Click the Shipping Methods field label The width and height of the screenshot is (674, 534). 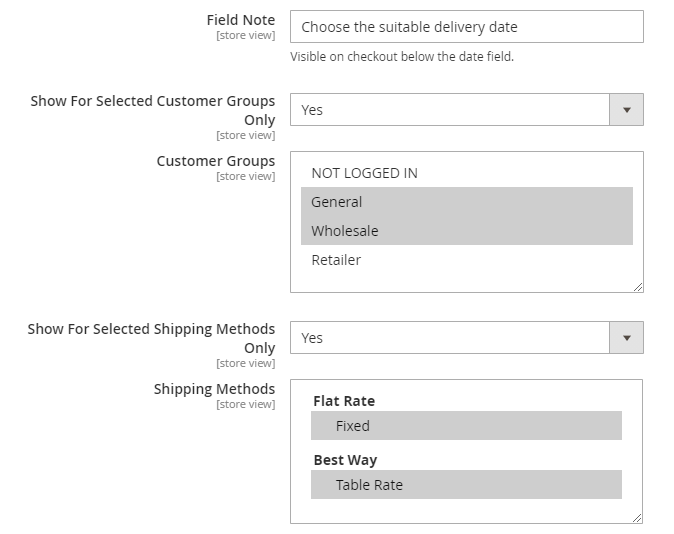pyautogui.click(x=214, y=389)
